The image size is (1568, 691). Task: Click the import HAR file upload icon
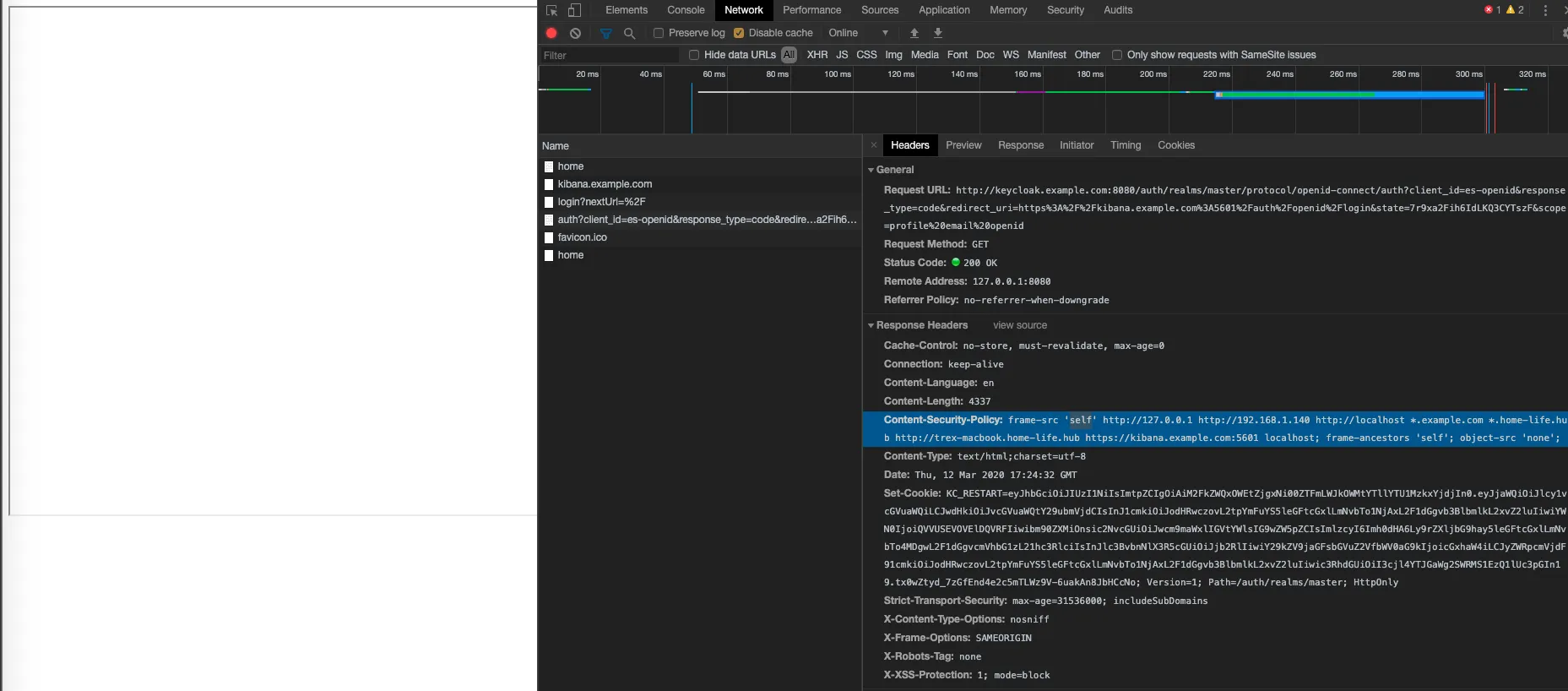tap(914, 33)
